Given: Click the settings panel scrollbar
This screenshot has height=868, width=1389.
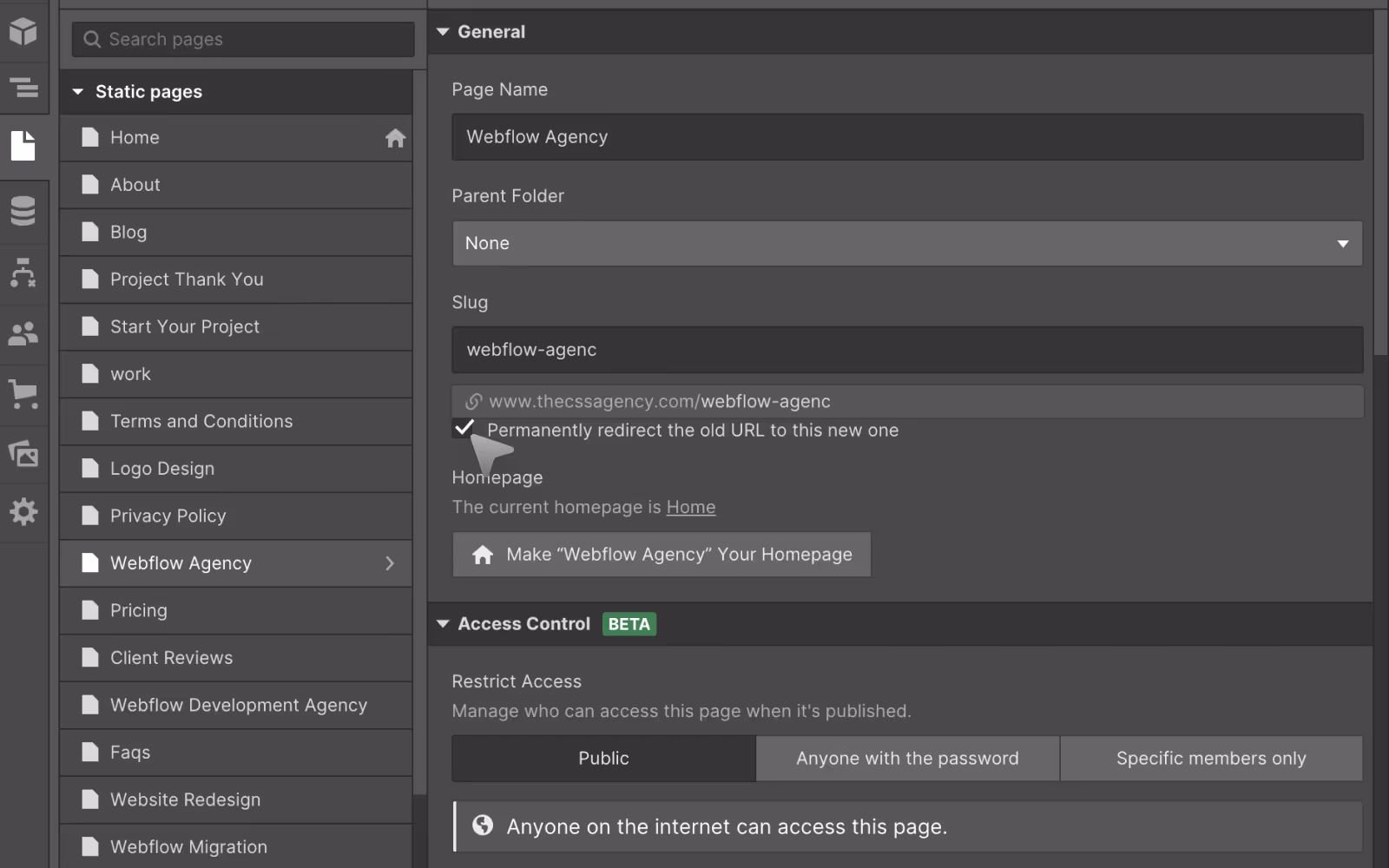Looking at the screenshot, I should tap(1381, 182).
